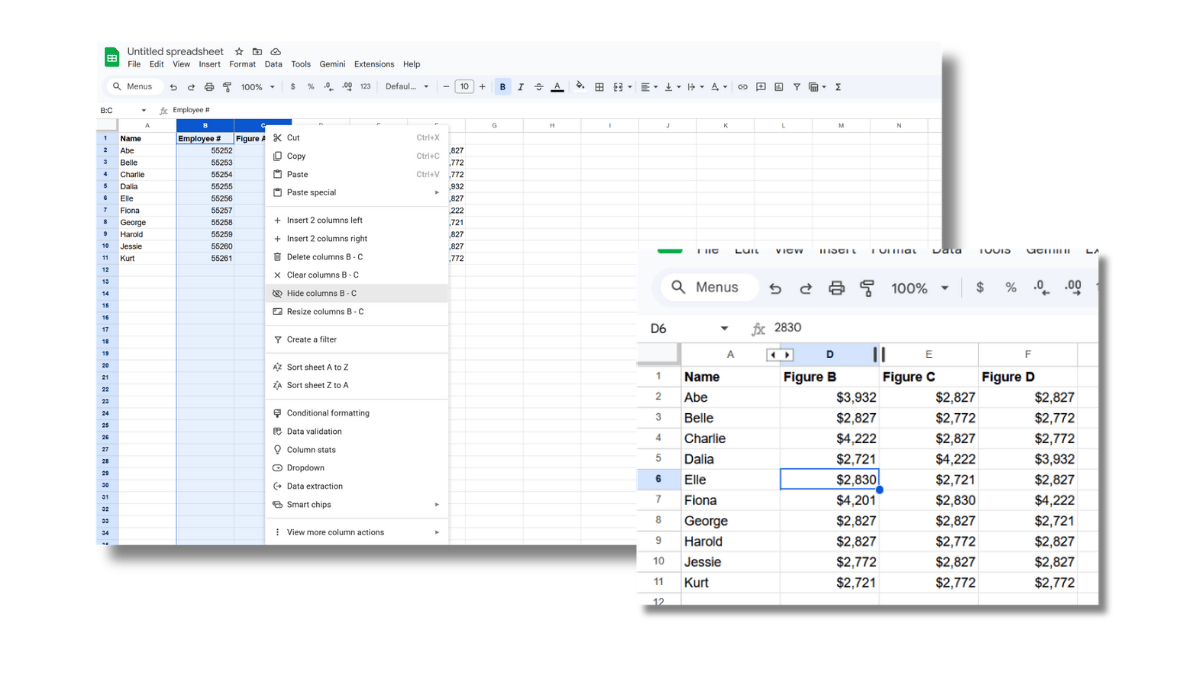Choose Cut from the context menu
This screenshot has width=1200, height=675.
coord(356,138)
